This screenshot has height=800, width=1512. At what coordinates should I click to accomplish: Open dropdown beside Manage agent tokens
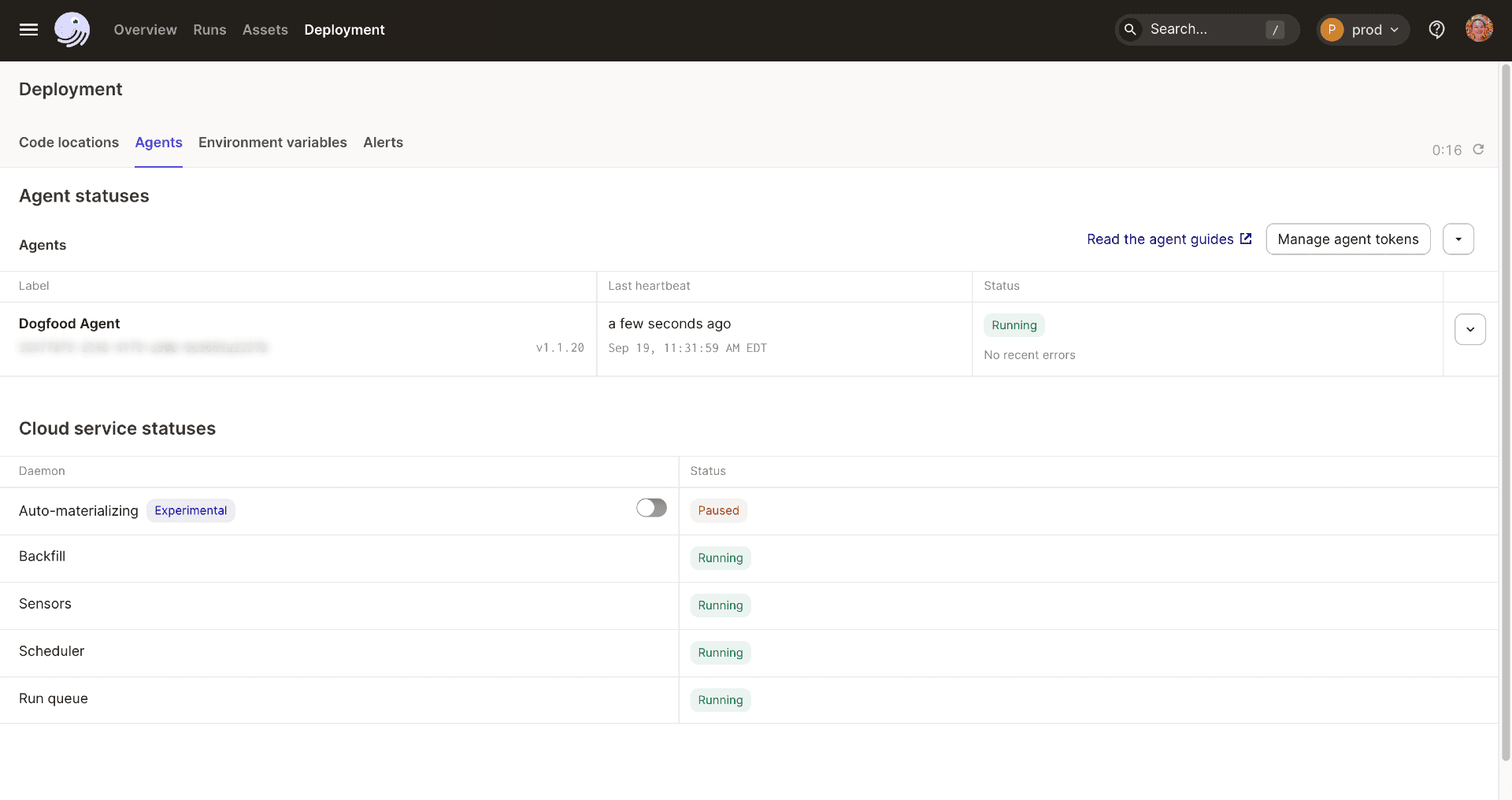(x=1458, y=239)
